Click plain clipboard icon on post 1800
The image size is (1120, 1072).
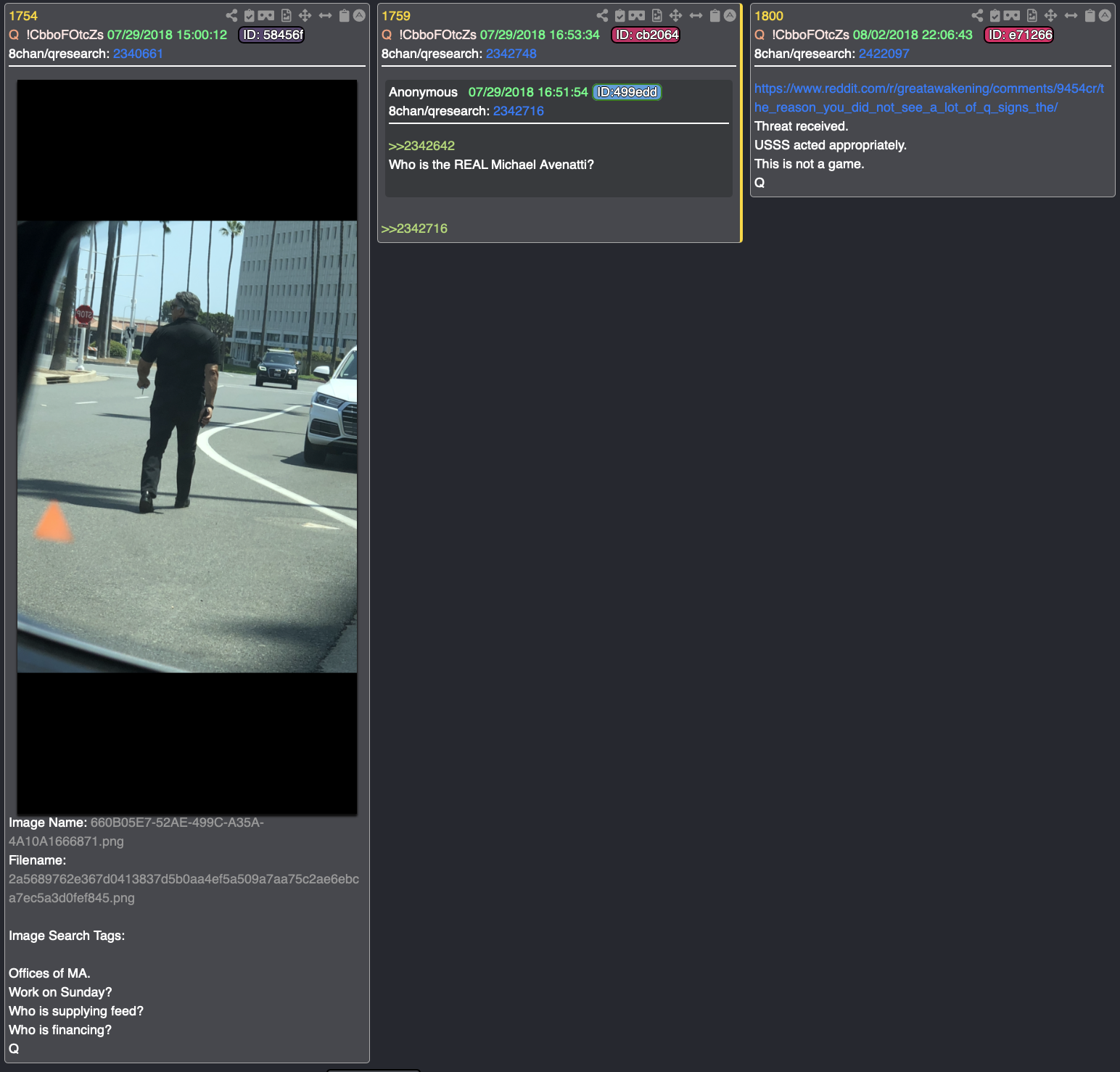(1090, 15)
